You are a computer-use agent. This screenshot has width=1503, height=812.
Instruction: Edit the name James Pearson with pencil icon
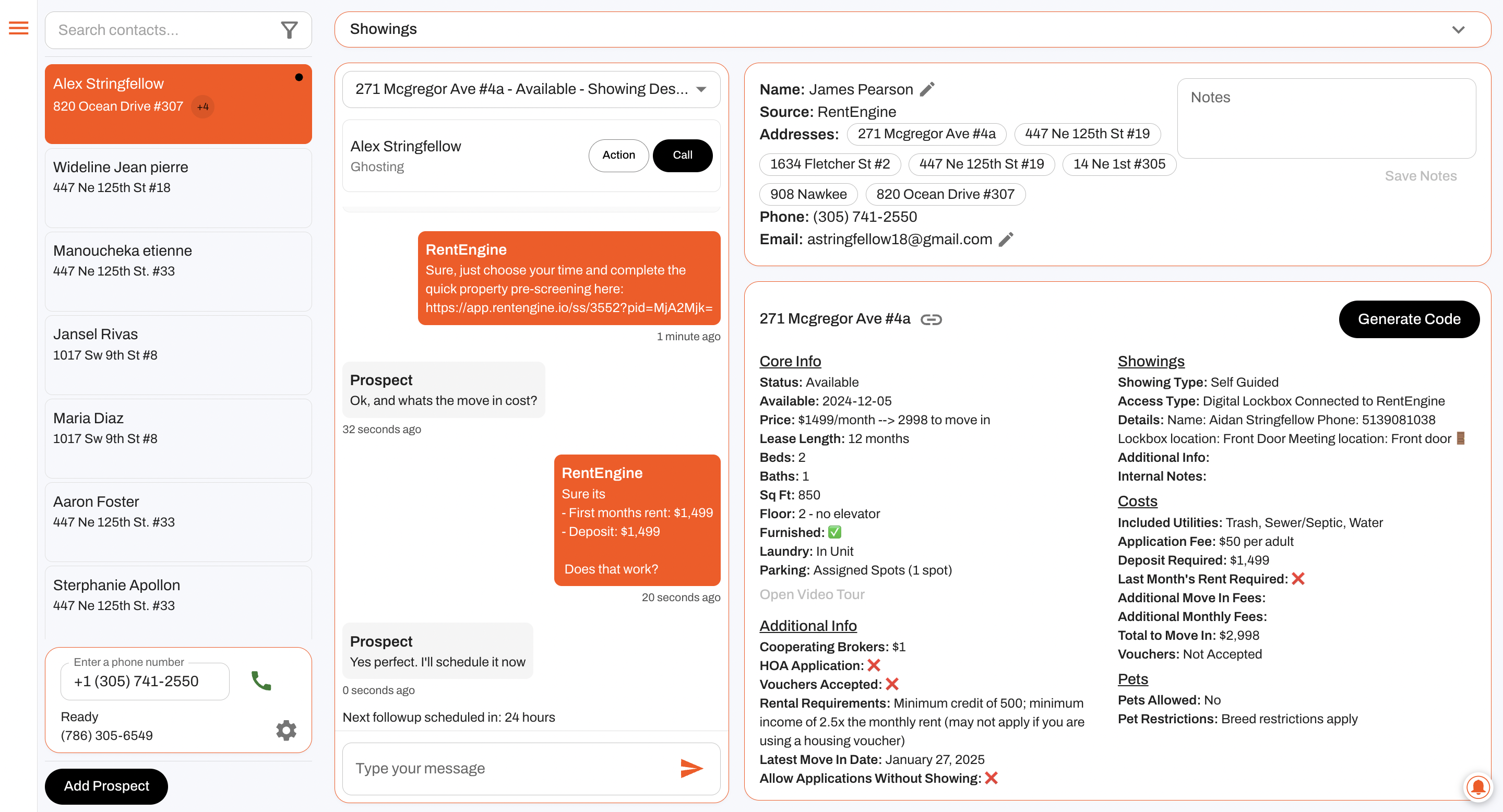(927, 89)
